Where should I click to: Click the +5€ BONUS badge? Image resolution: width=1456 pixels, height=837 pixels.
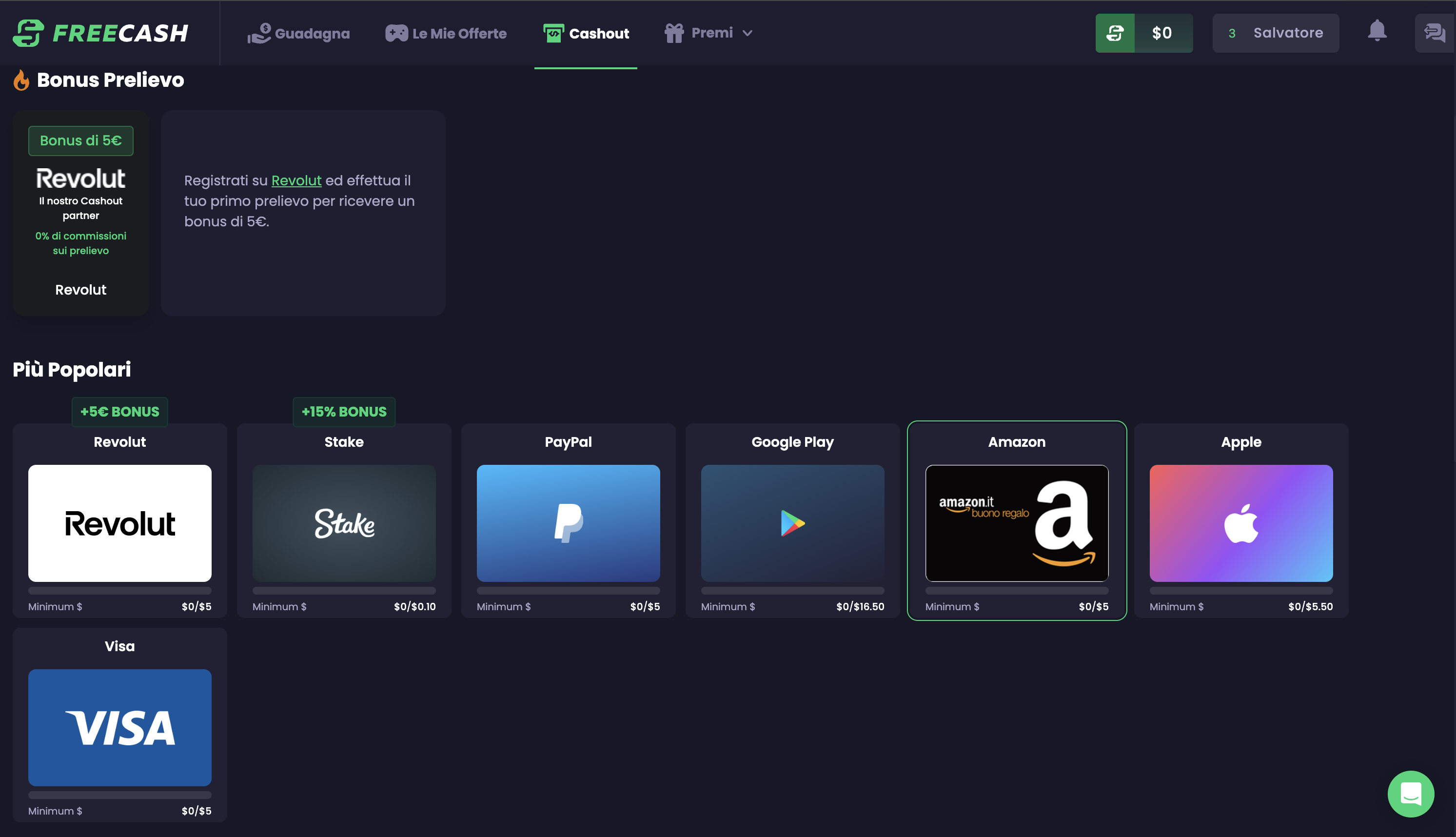[119, 412]
